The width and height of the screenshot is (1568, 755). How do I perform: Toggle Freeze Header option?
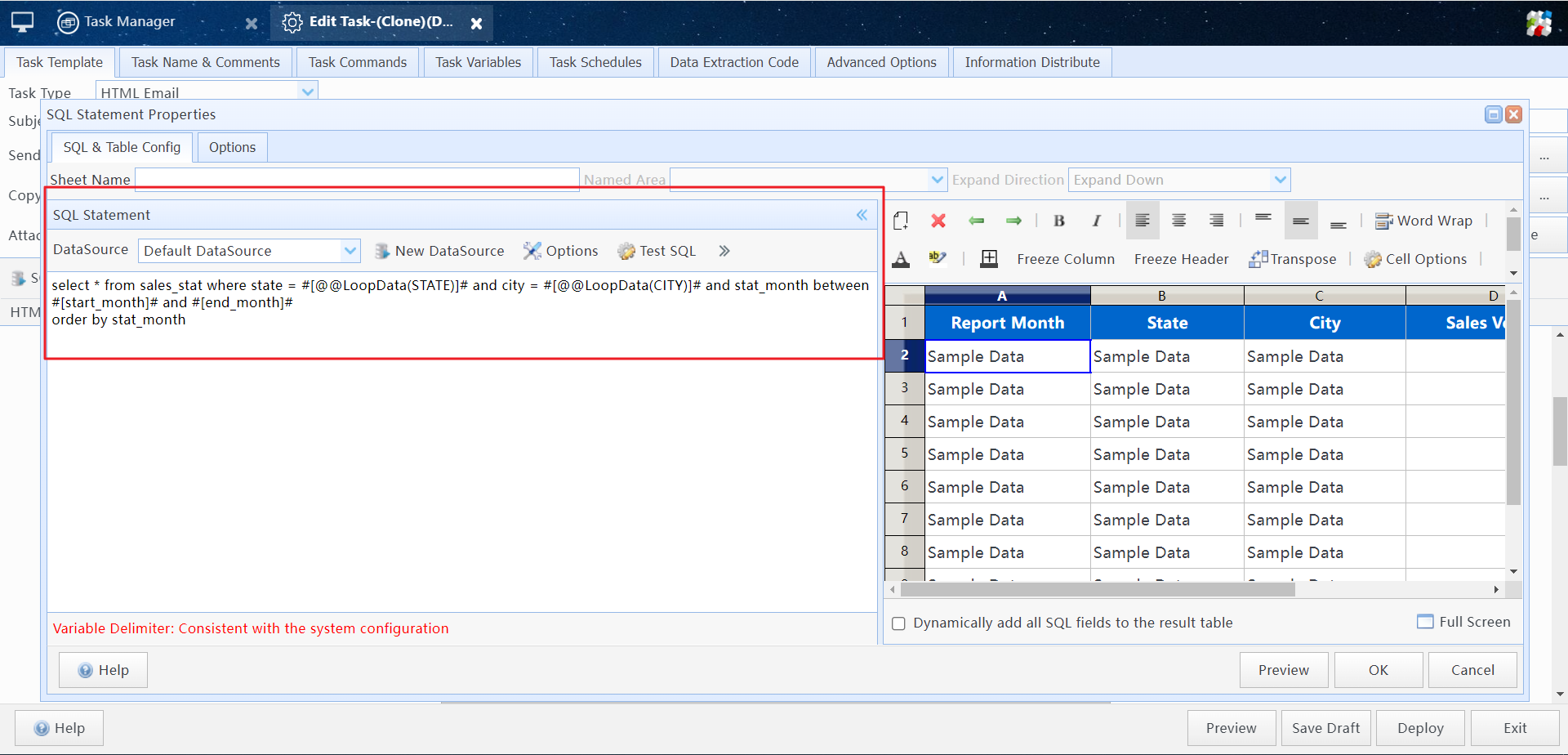tap(1181, 259)
